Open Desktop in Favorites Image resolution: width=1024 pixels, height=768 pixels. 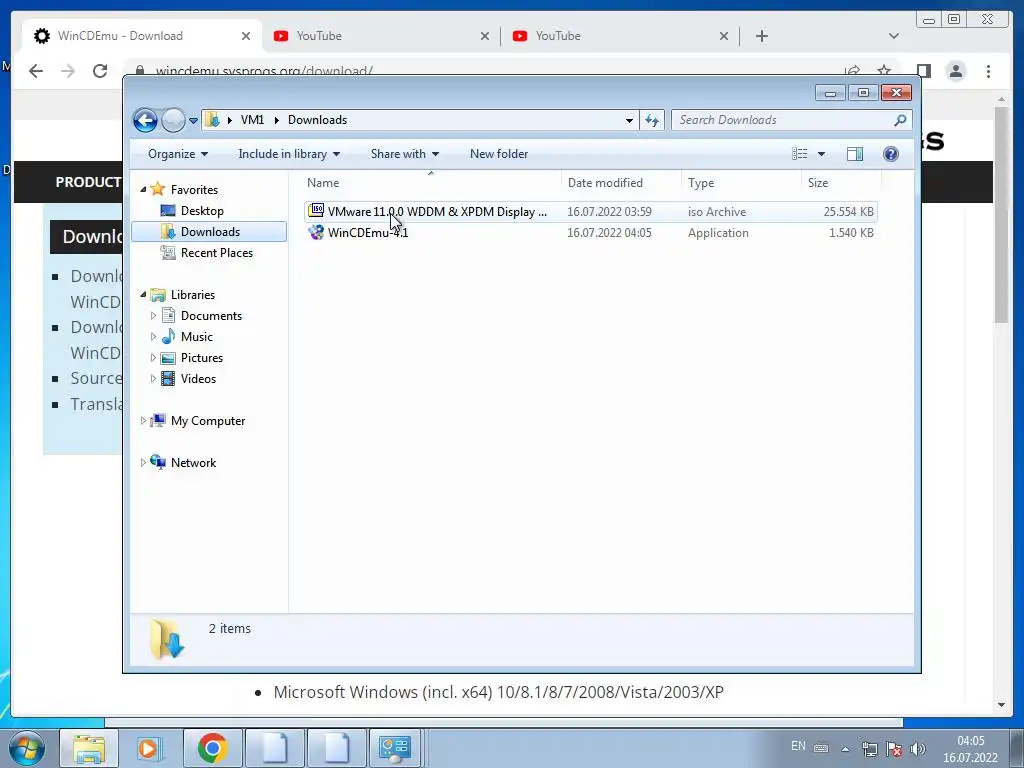point(202,211)
